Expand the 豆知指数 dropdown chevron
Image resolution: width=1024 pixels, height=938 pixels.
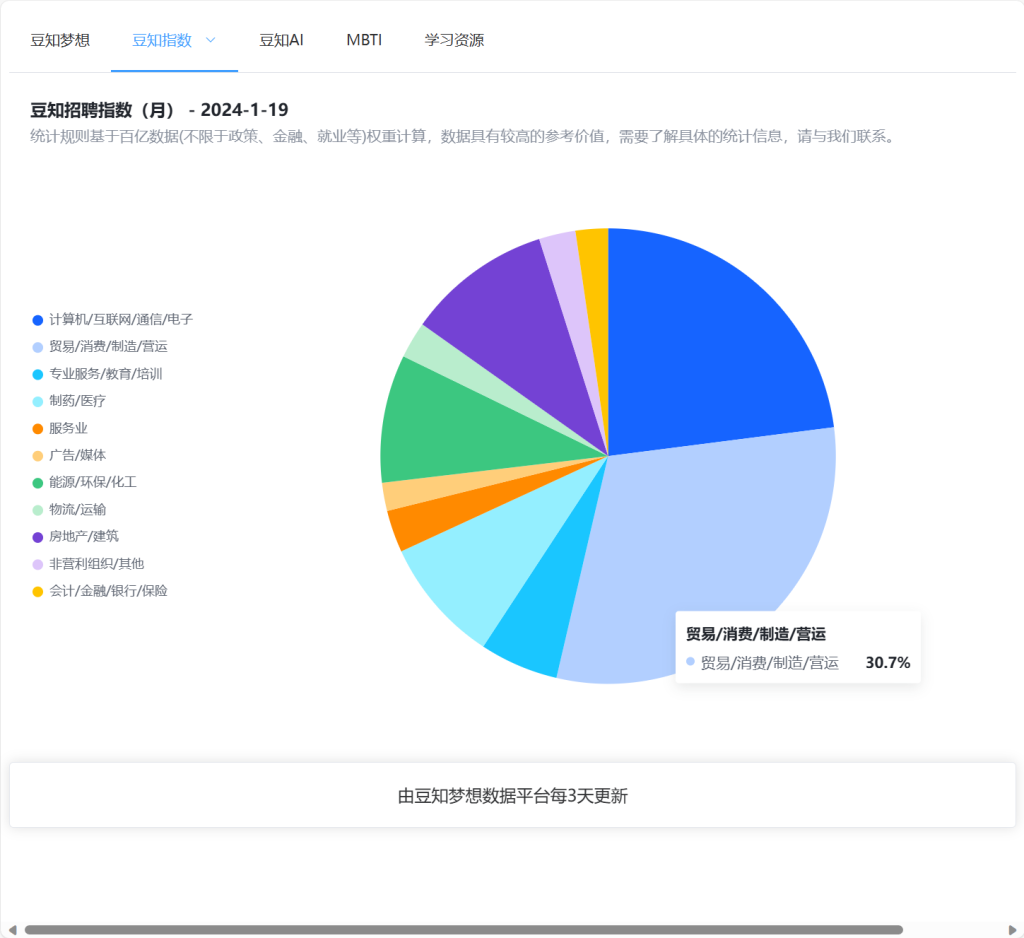coord(210,40)
